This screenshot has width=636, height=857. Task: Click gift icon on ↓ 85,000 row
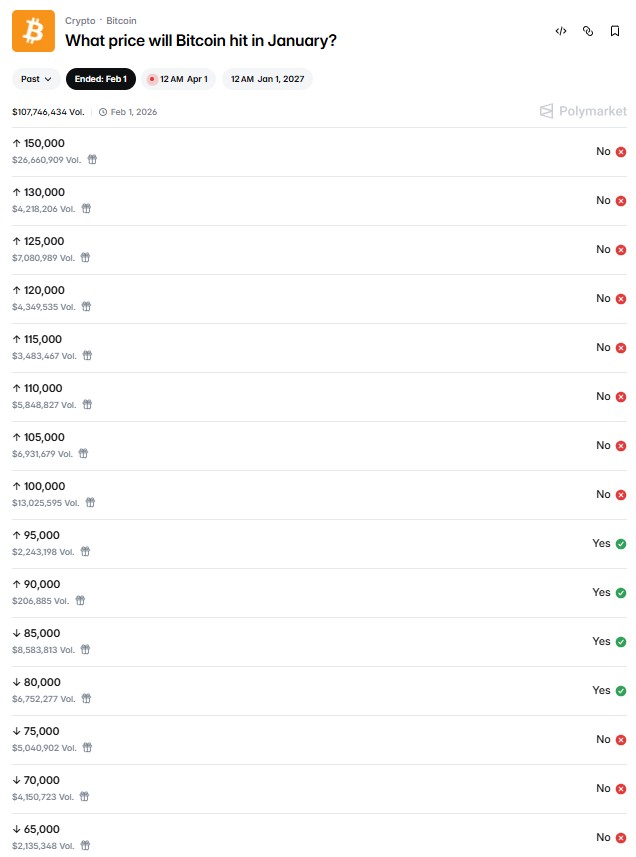point(85,650)
